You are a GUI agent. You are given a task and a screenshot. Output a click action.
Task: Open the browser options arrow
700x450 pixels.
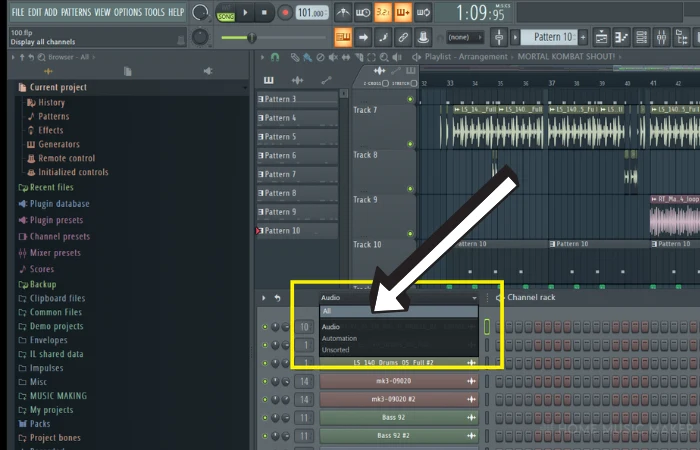pyautogui.click(x=13, y=57)
